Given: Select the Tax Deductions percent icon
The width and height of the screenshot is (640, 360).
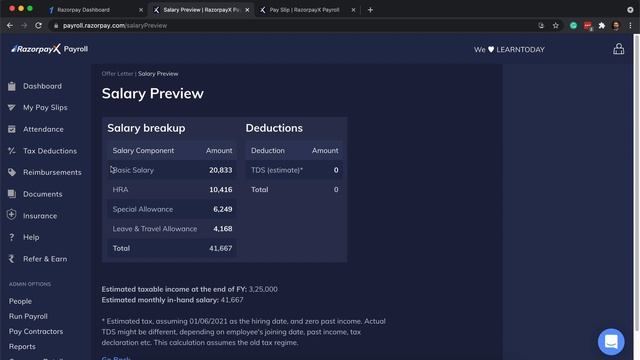Looking at the screenshot, I should [12, 151].
